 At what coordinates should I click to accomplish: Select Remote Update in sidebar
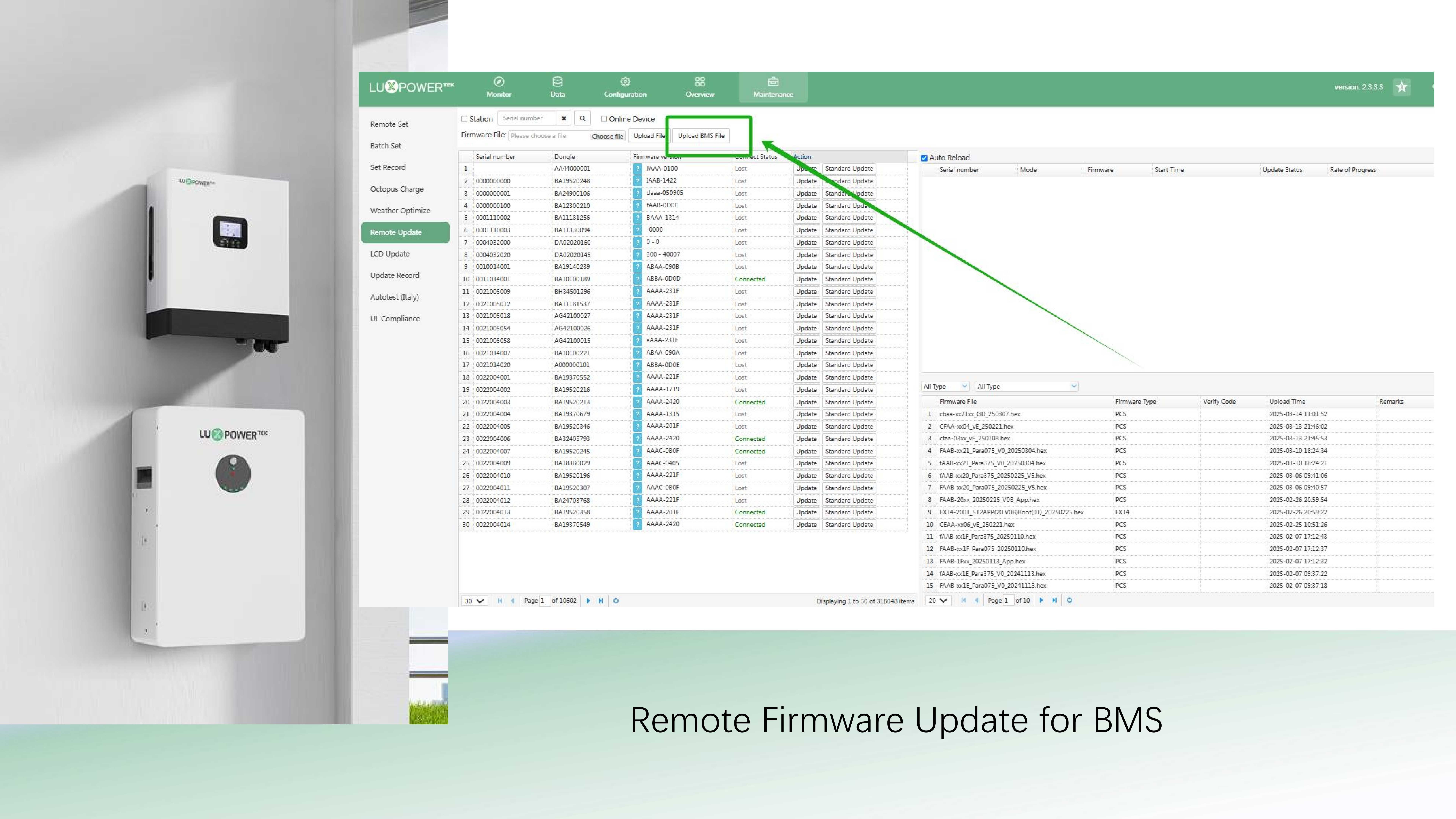[x=405, y=232]
